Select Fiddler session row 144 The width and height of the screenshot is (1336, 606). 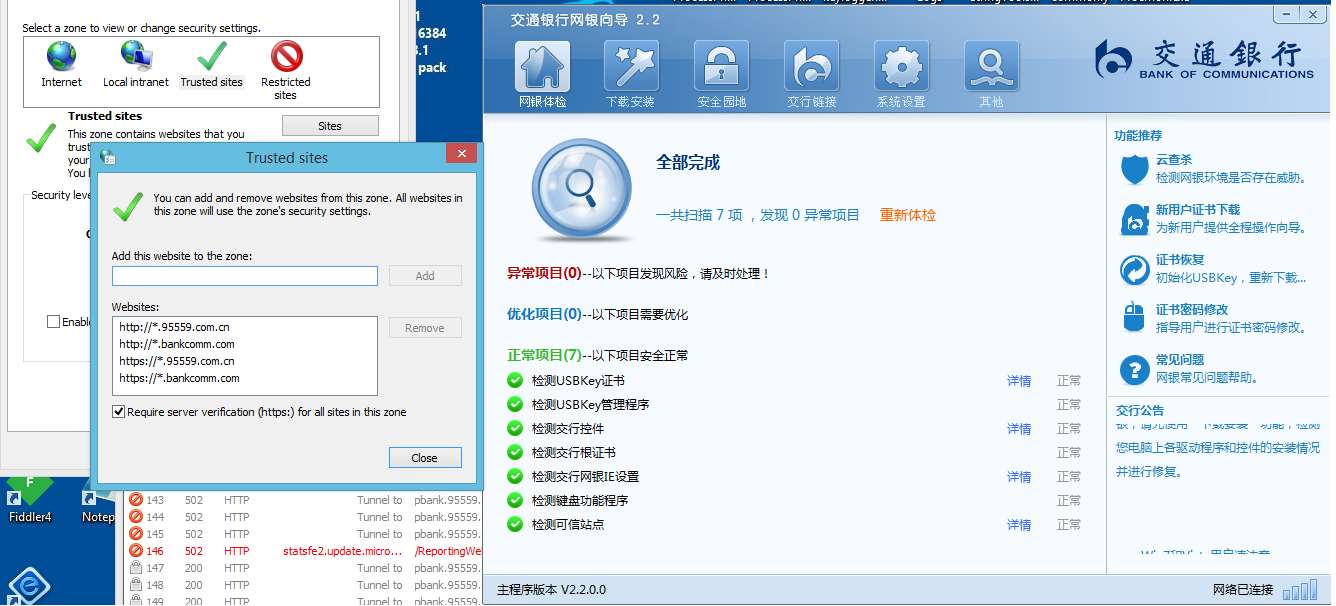[304, 517]
